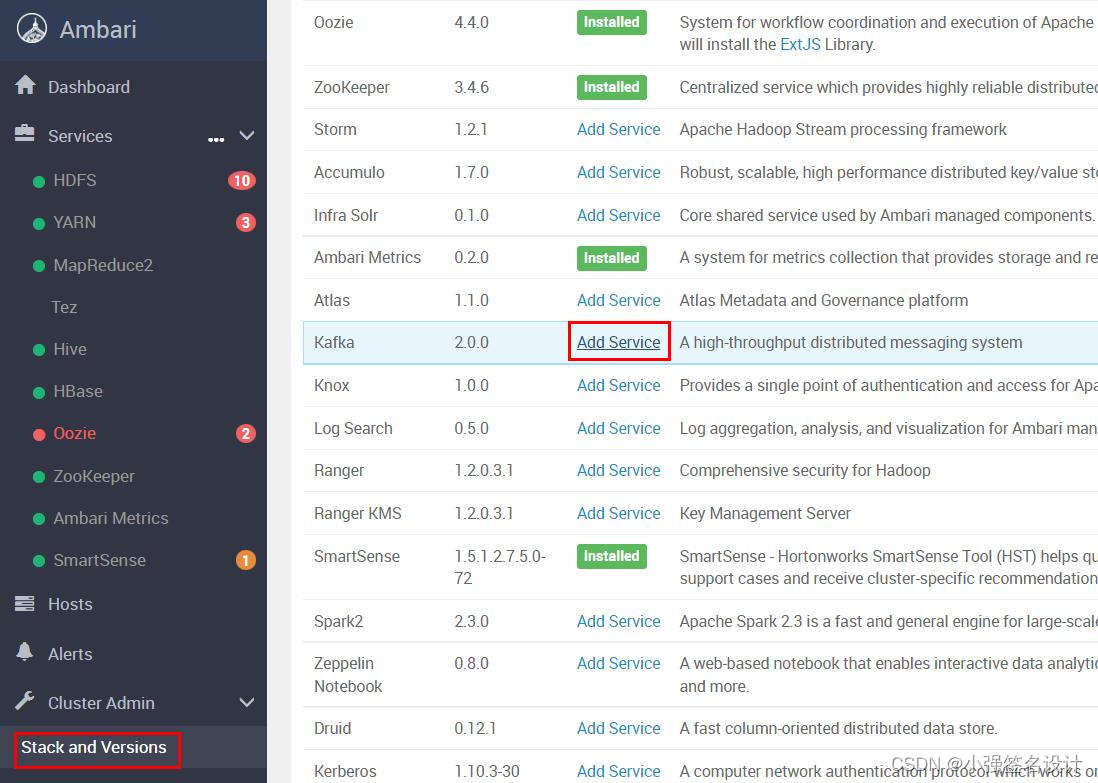Click the Hosts server icon
The height and width of the screenshot is (783, 1098).
(25, 603)
